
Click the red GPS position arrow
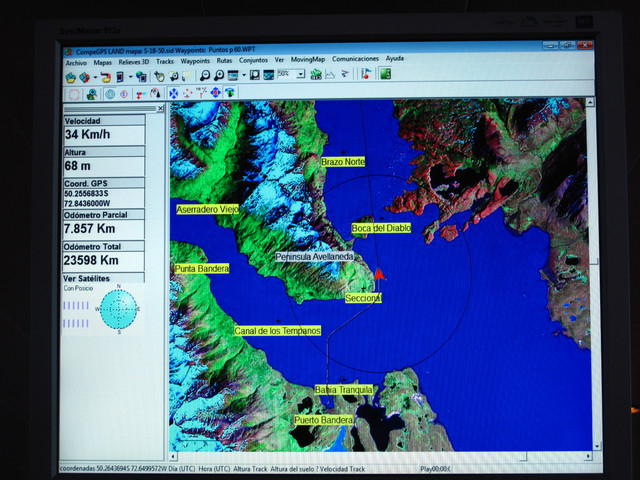[379, 274]
